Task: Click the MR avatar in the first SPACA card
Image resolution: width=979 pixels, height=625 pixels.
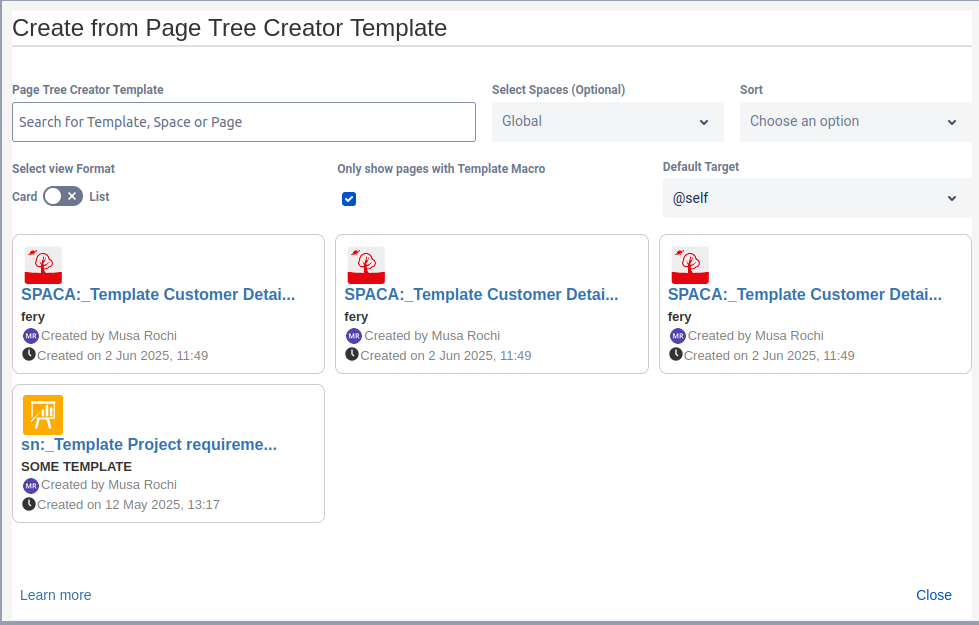Action: 30,336
